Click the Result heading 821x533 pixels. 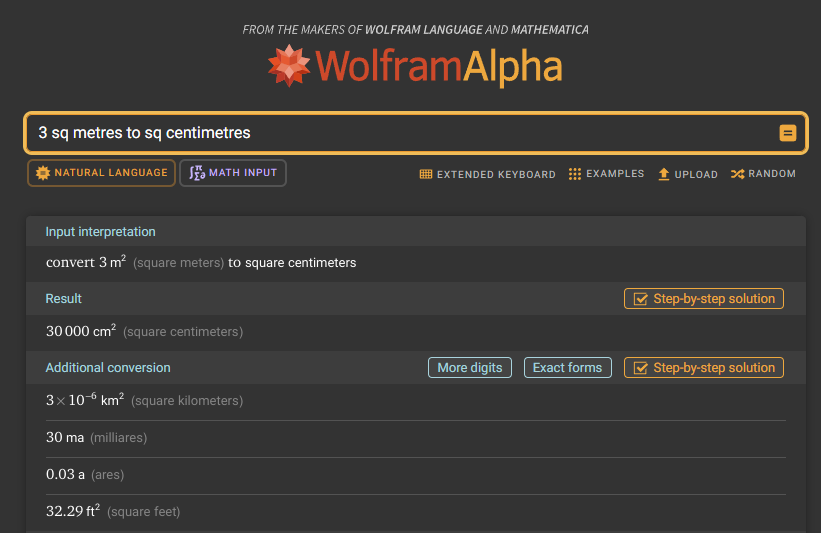pos(63,299)
